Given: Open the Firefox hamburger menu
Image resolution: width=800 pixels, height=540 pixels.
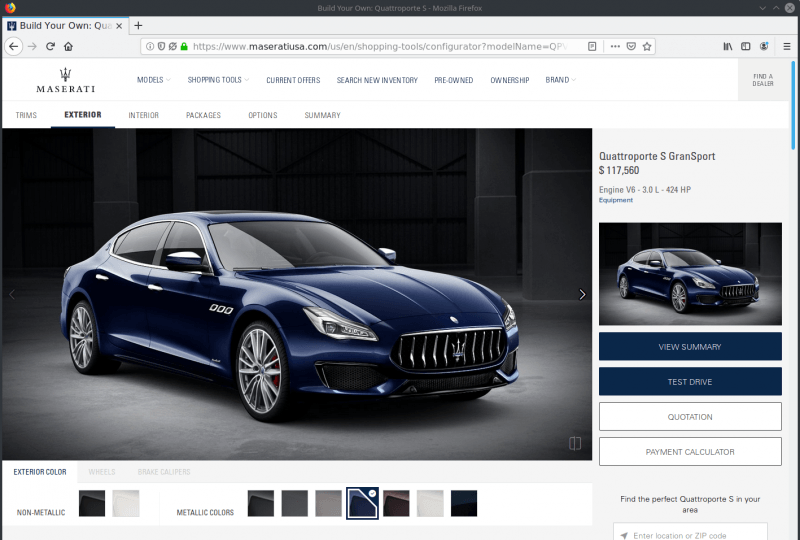Looking at the screenshot, I should pyautogui.click(x=787, y=46).
